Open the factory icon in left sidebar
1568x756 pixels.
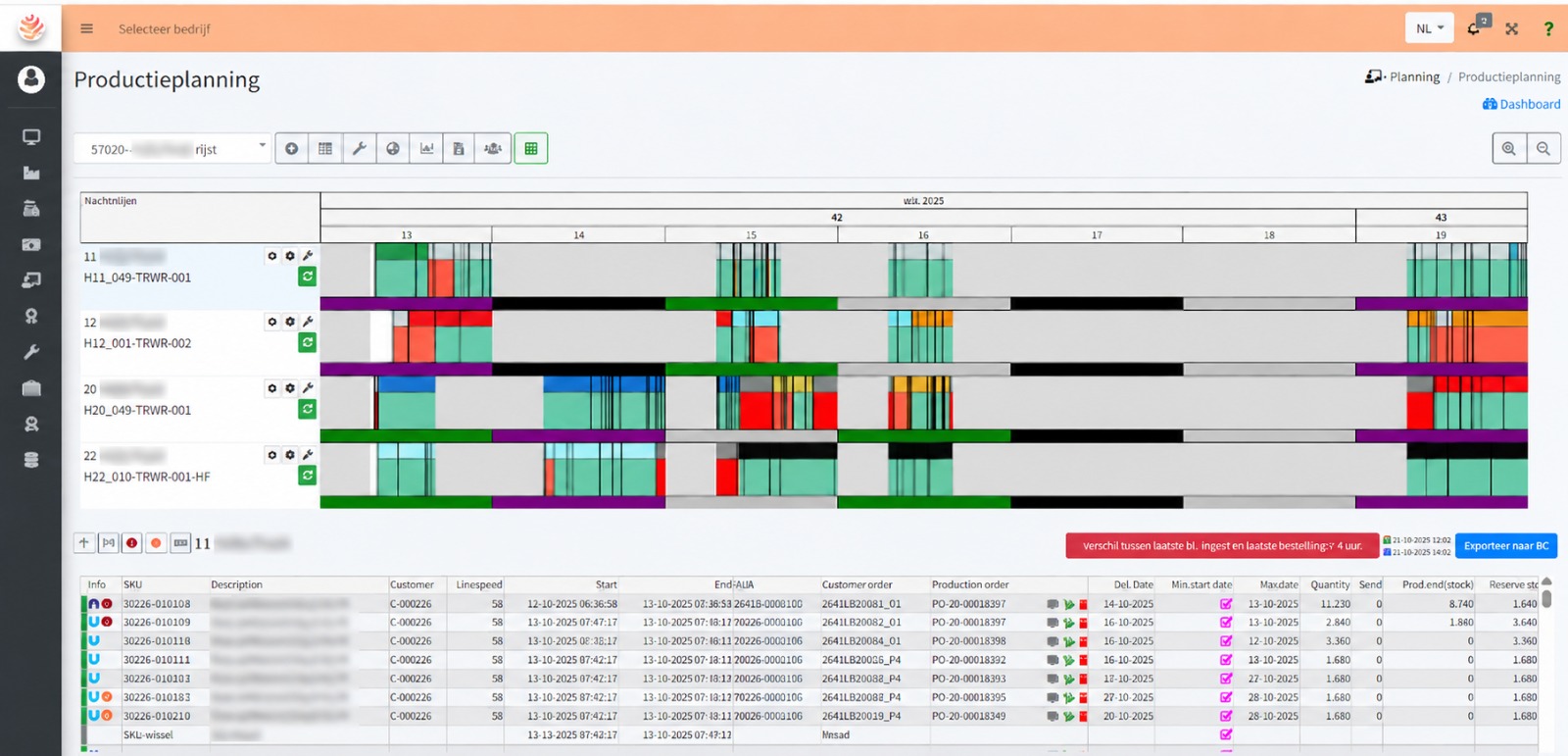tap(31, 173)
